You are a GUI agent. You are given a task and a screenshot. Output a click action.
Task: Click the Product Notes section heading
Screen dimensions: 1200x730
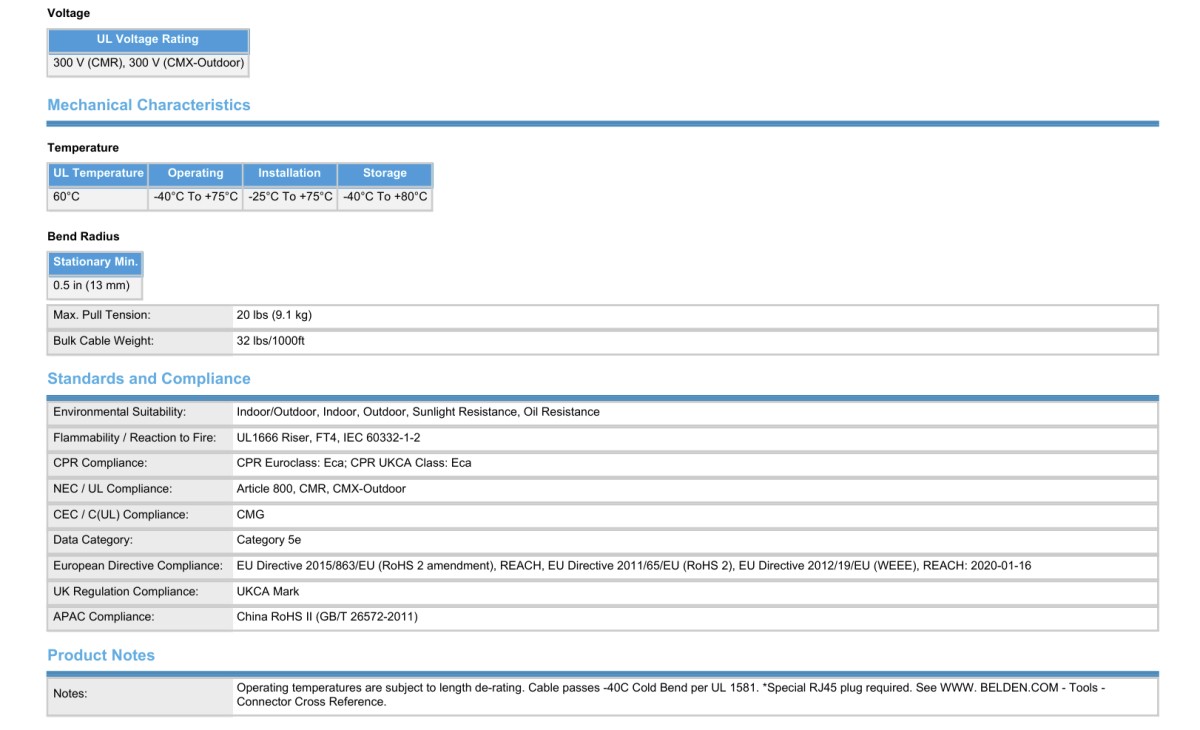point(101,656)
